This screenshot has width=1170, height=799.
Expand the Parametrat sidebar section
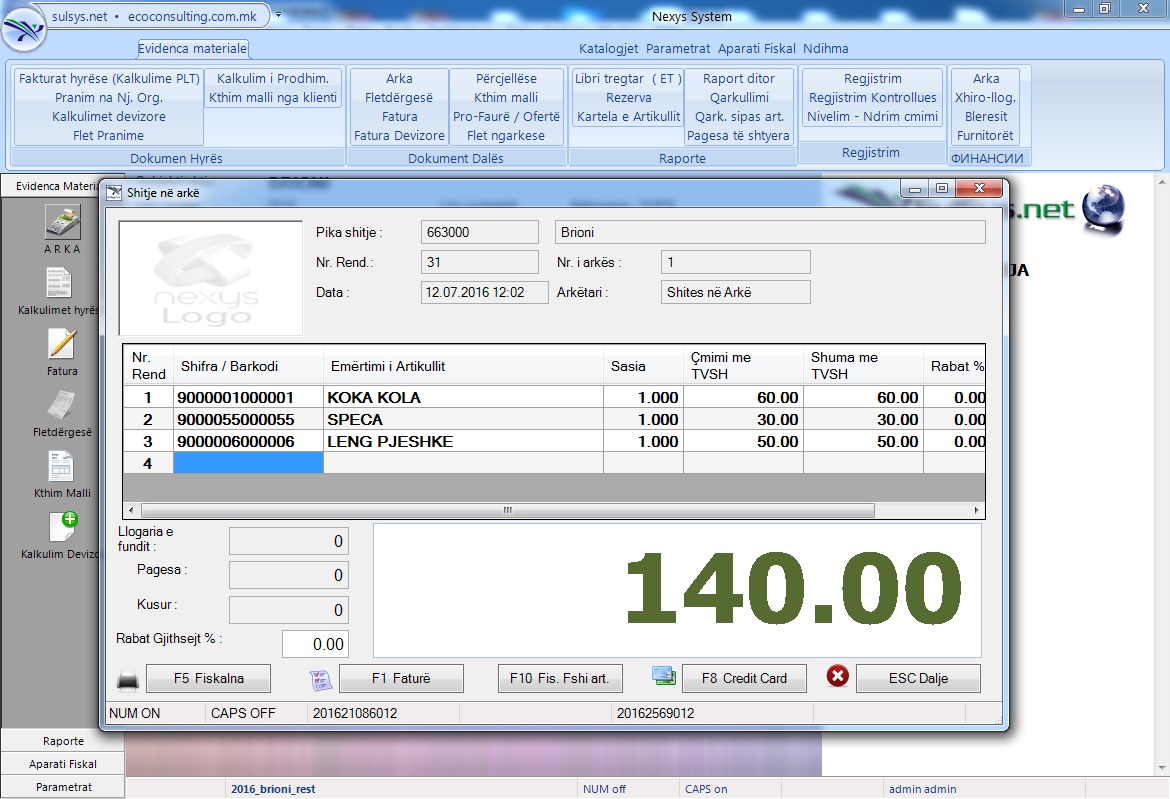click(63, 787)
